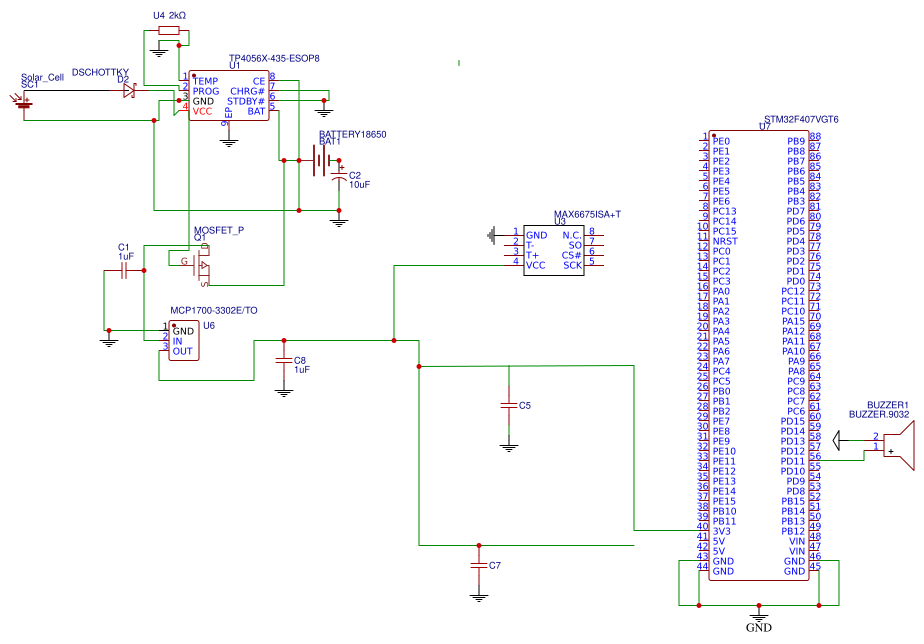Click the BATTERY18650 label
Image resolution: width=924 pixels, height=644 pixels.
(352, 134)
